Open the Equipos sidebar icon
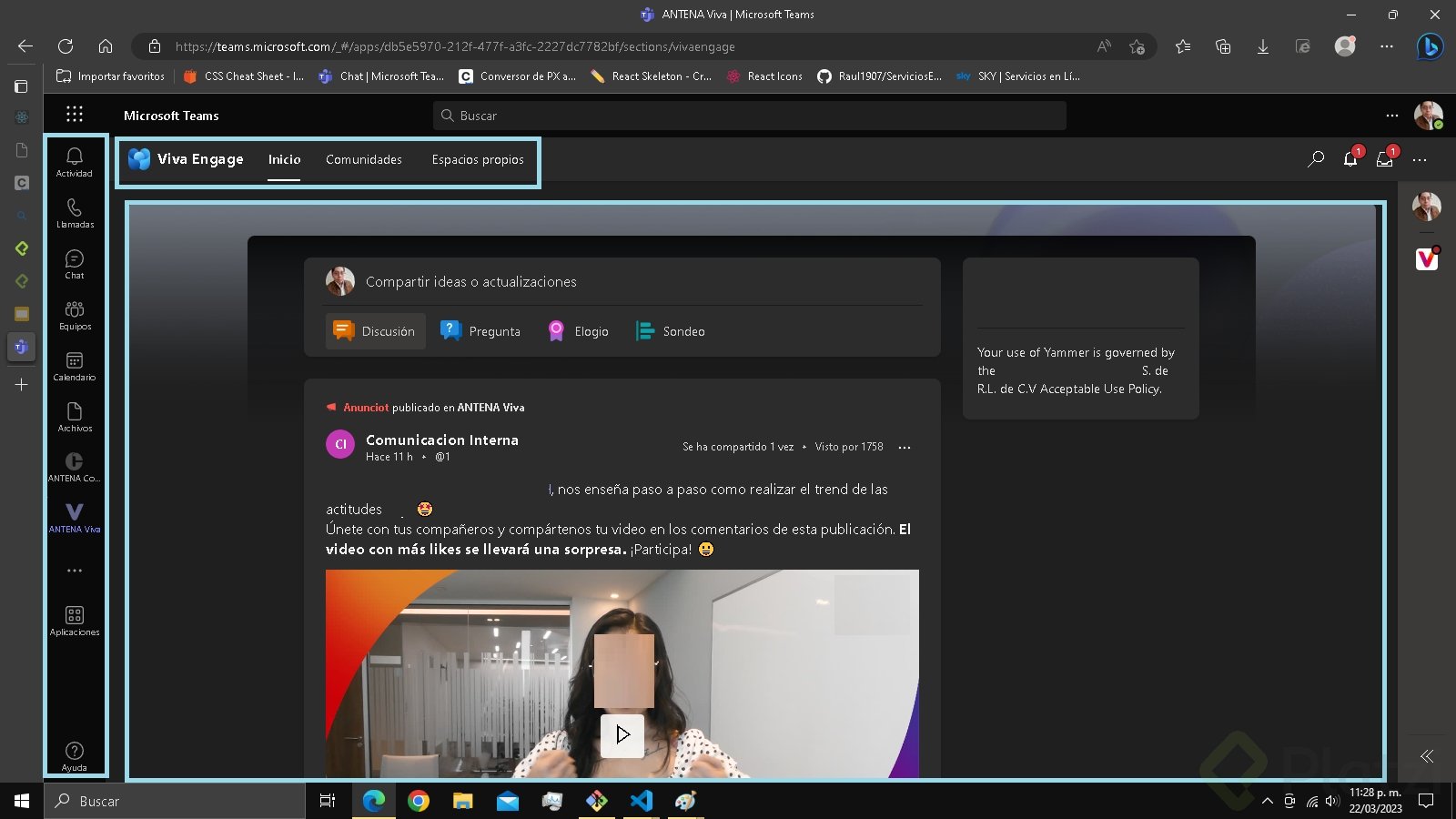The image size is (1456, 819). click(x=74, y=313)
